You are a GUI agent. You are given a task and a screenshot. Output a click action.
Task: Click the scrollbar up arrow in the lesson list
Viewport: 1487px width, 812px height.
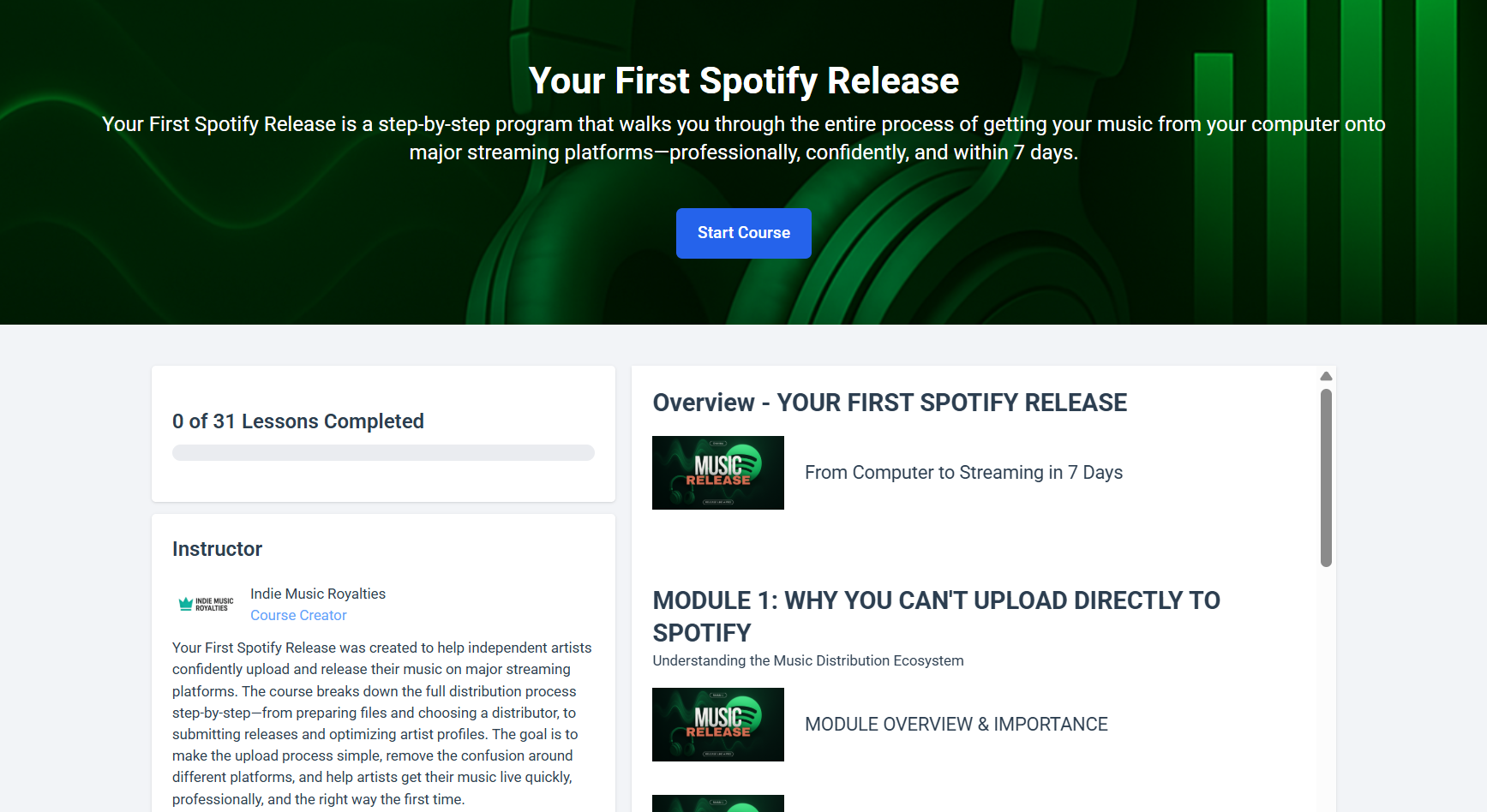click(x=1326, y=376)
